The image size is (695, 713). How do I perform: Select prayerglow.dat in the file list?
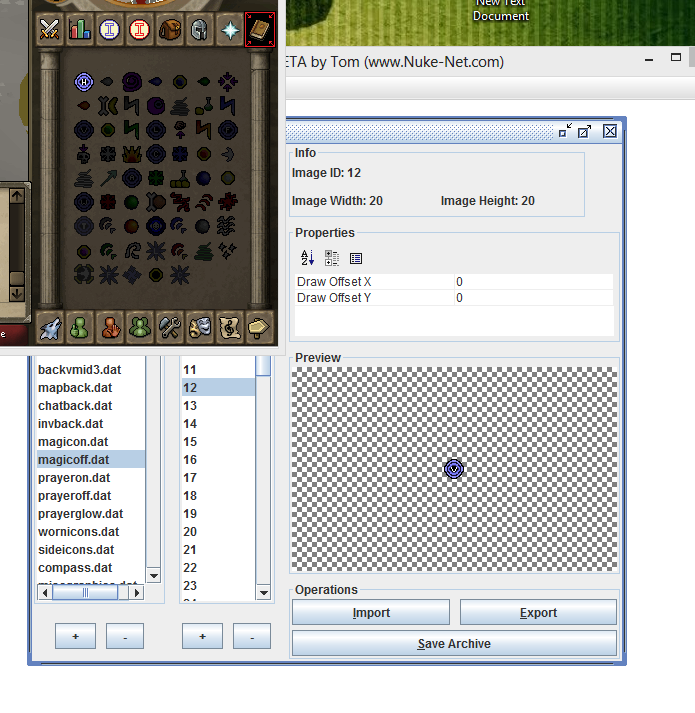pyautogui.click(x=91, y=514)
